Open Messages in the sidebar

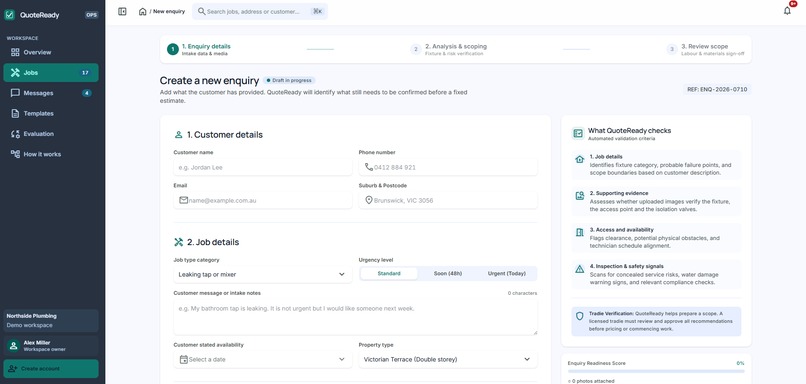51,93
